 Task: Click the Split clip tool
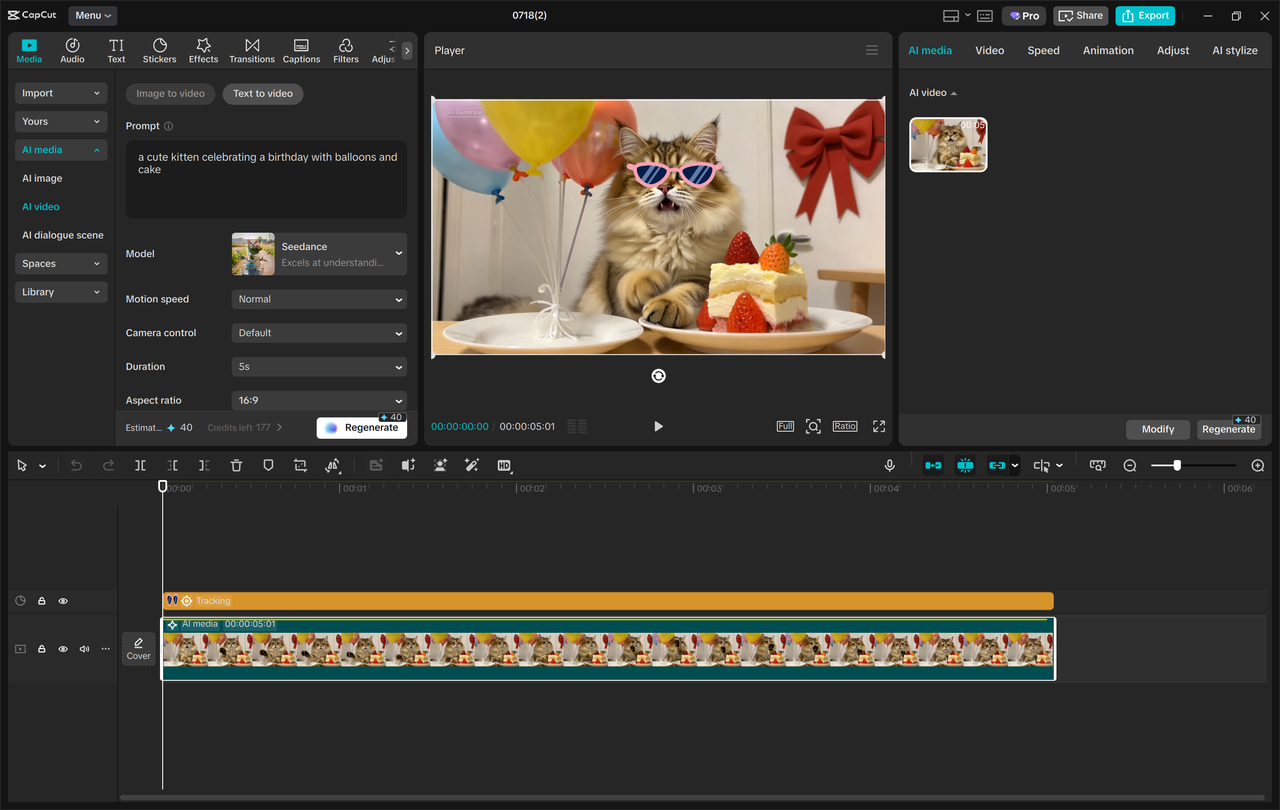point(141,465)
